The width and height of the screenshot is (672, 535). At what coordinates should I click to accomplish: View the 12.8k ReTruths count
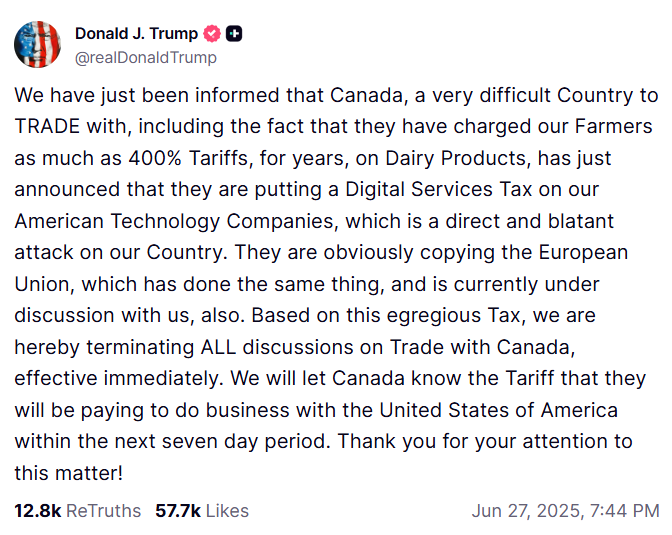(38, 511)
